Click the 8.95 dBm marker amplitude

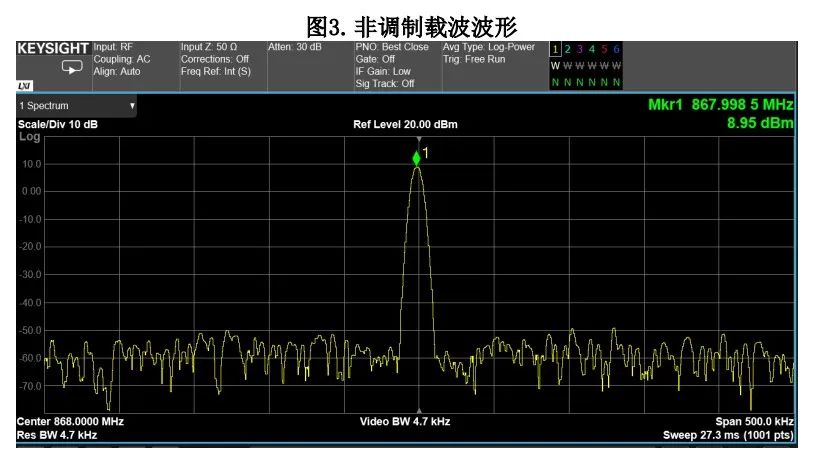(x=760, y=123)
